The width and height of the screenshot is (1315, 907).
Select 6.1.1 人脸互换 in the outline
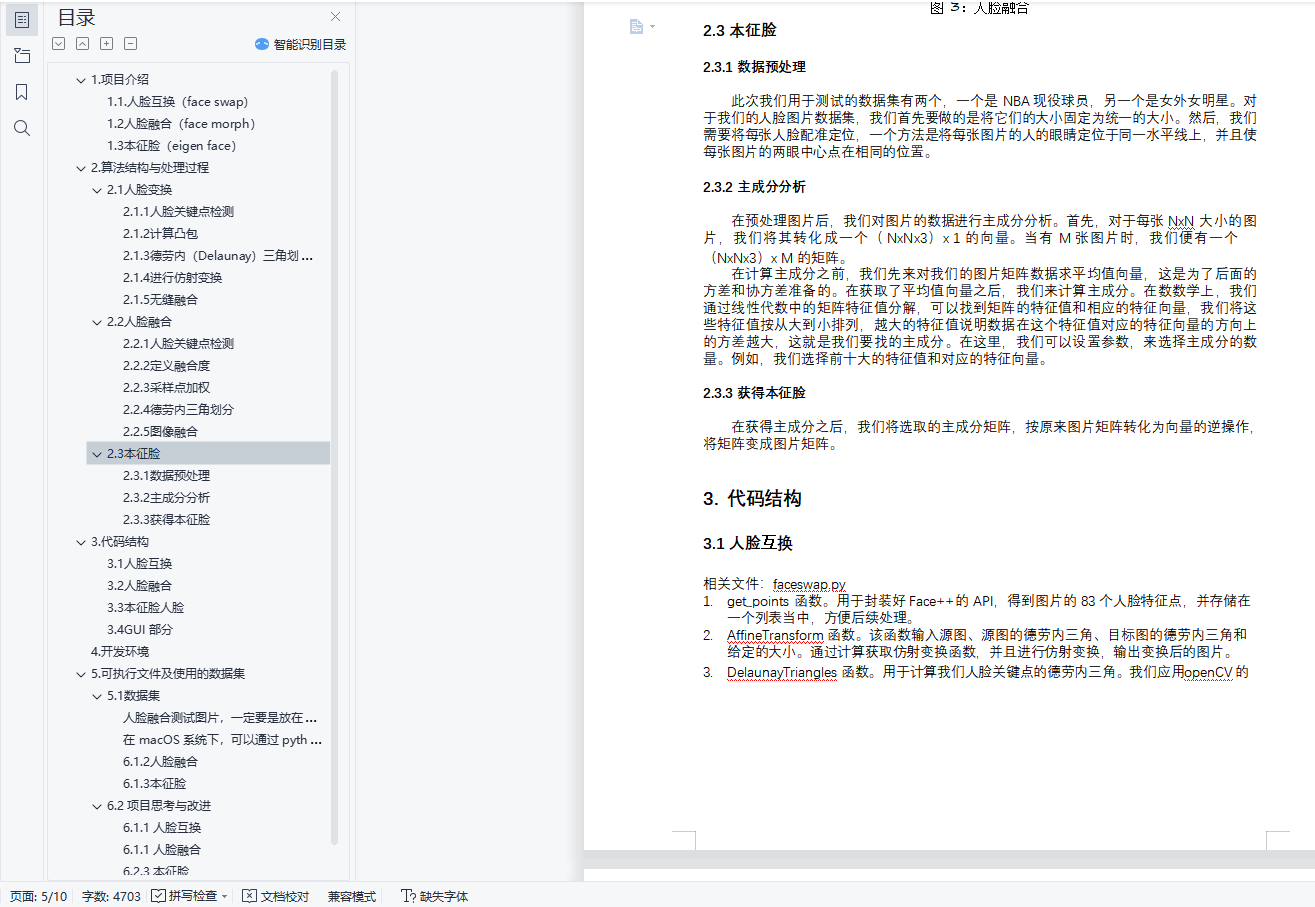(x=162, y=828)
